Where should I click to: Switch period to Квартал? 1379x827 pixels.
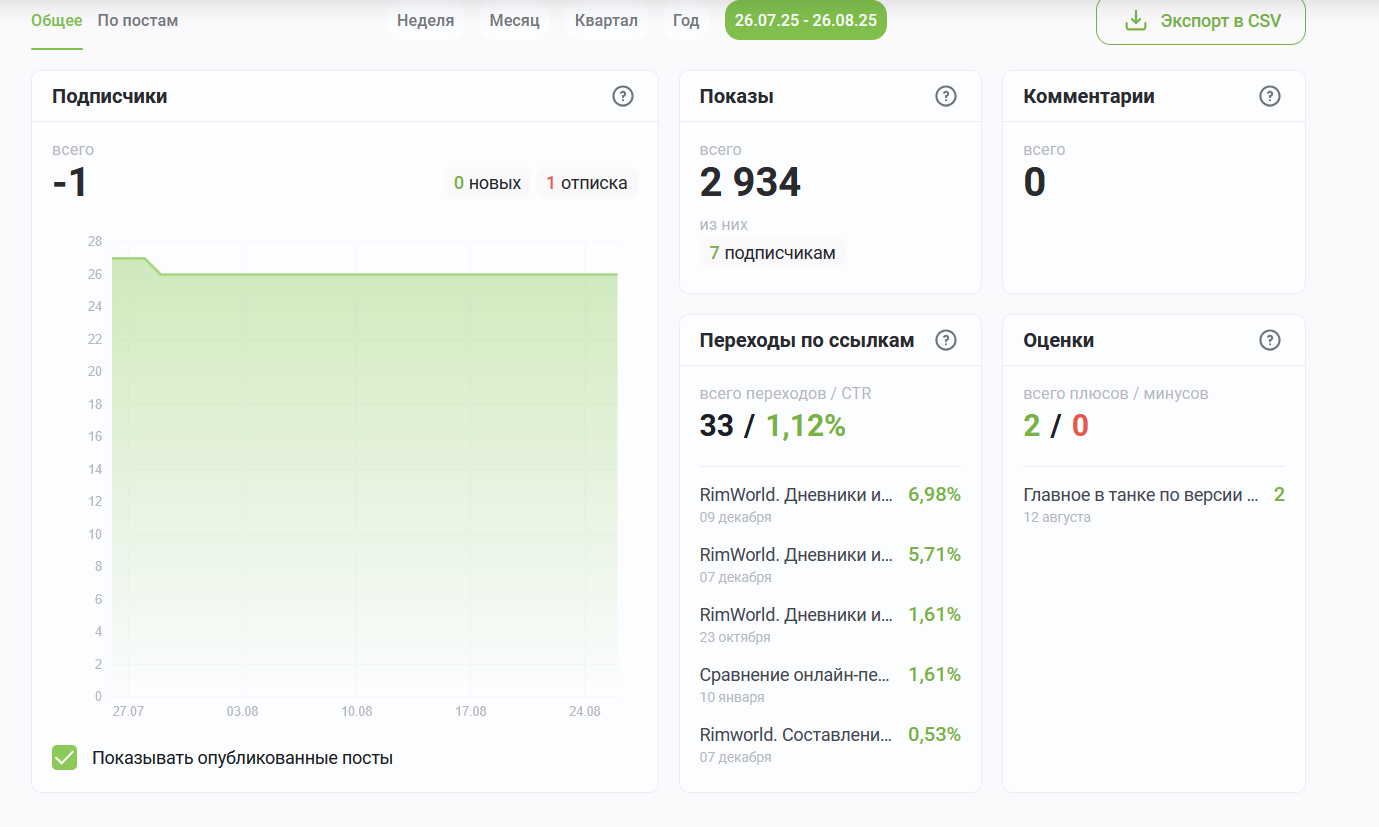(x=606, y=21)
